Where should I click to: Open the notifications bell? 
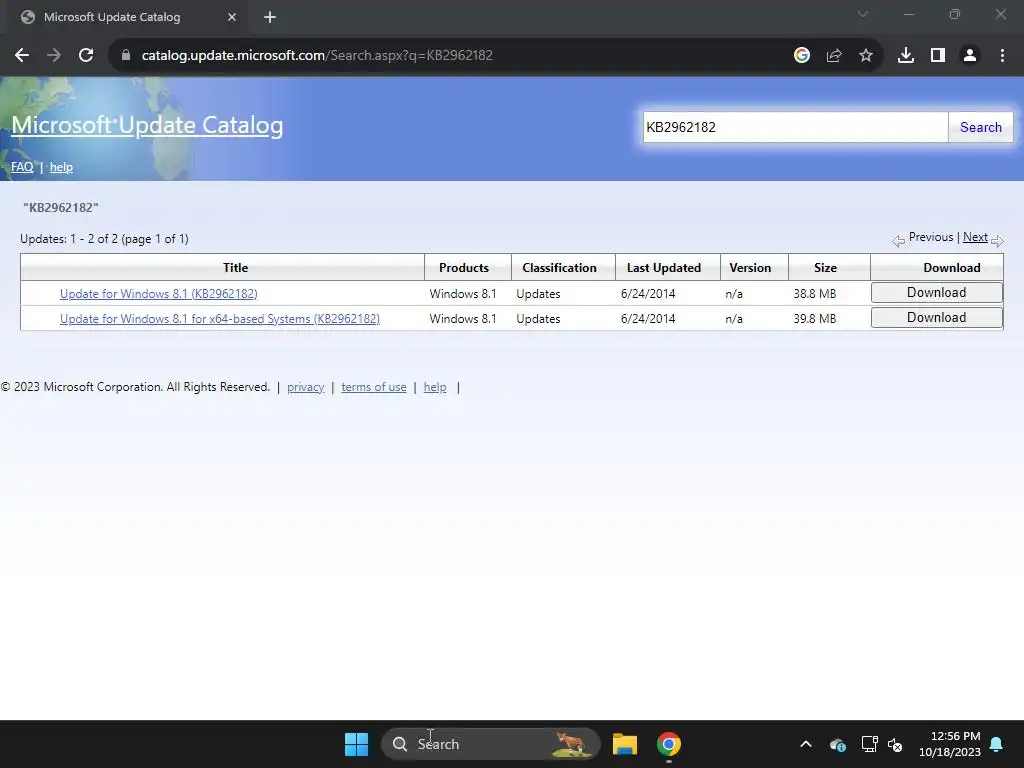point(997,744)
